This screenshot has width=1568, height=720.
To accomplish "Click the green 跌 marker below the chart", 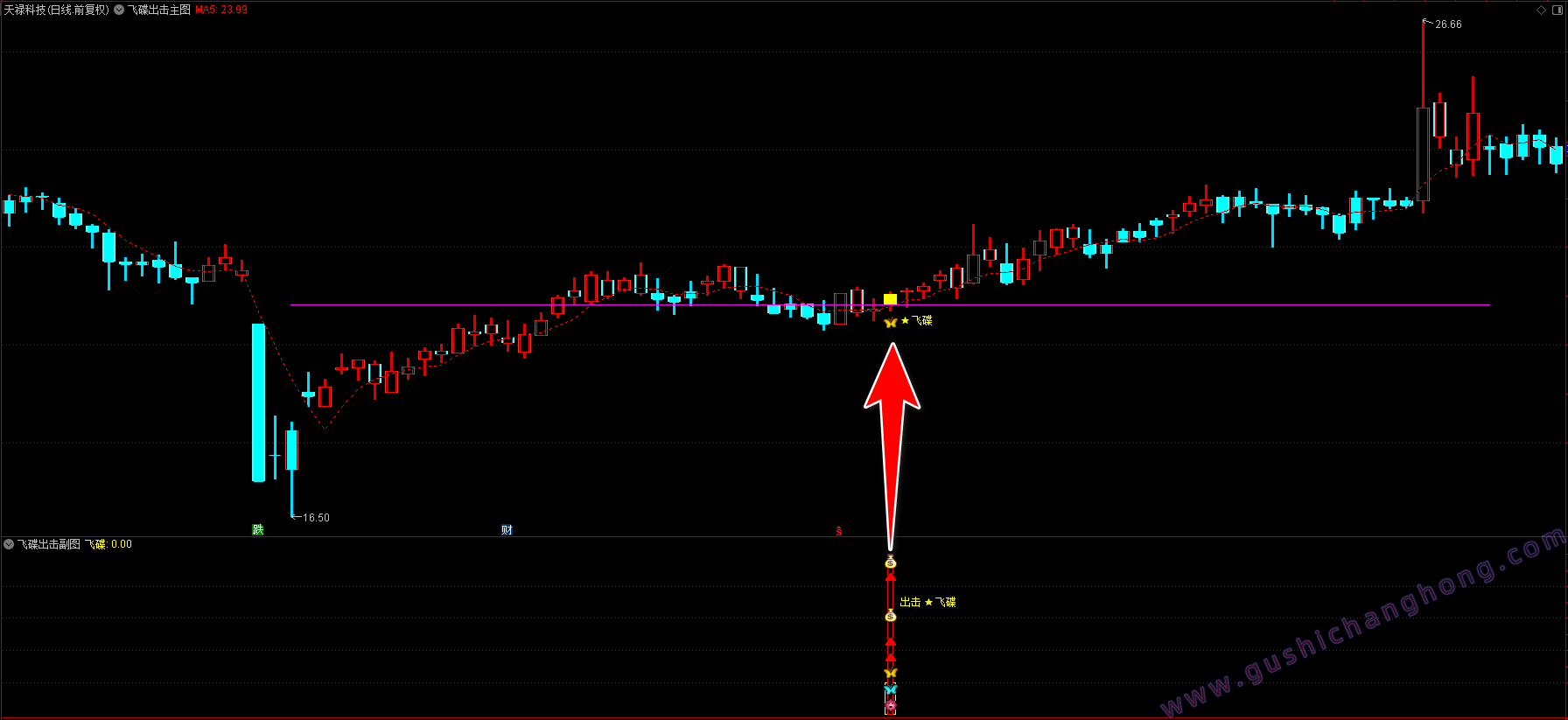I will 258,529.
